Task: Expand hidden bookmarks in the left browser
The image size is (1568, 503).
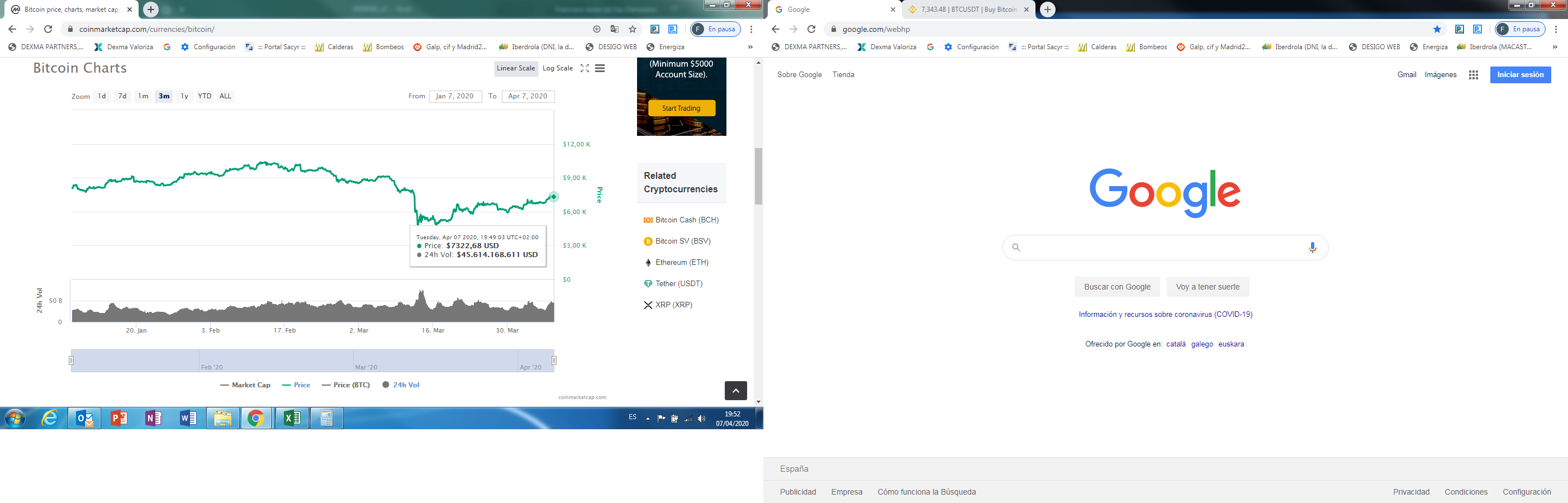Action: pyautogui.click(x=750, y=47)
